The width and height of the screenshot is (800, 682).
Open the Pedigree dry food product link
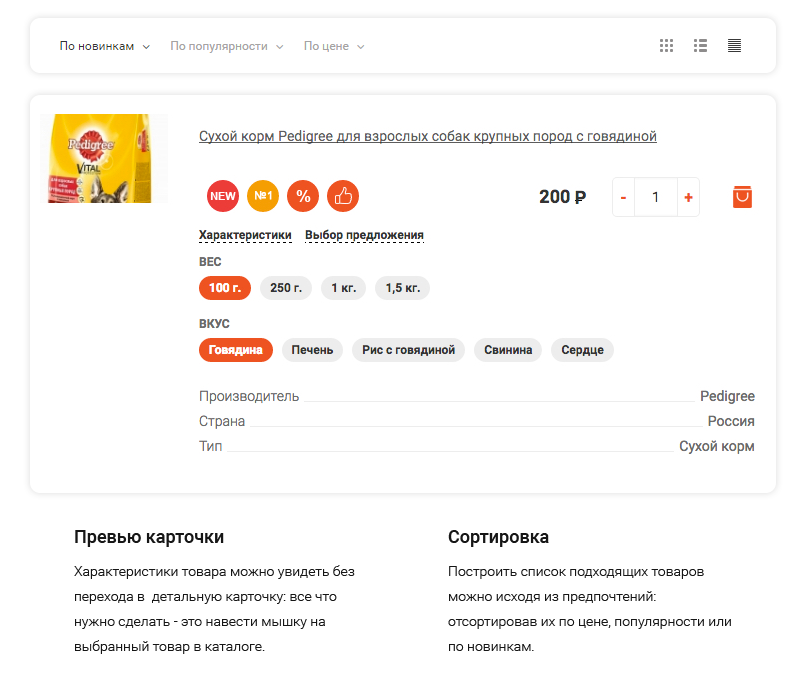point(428,136)
